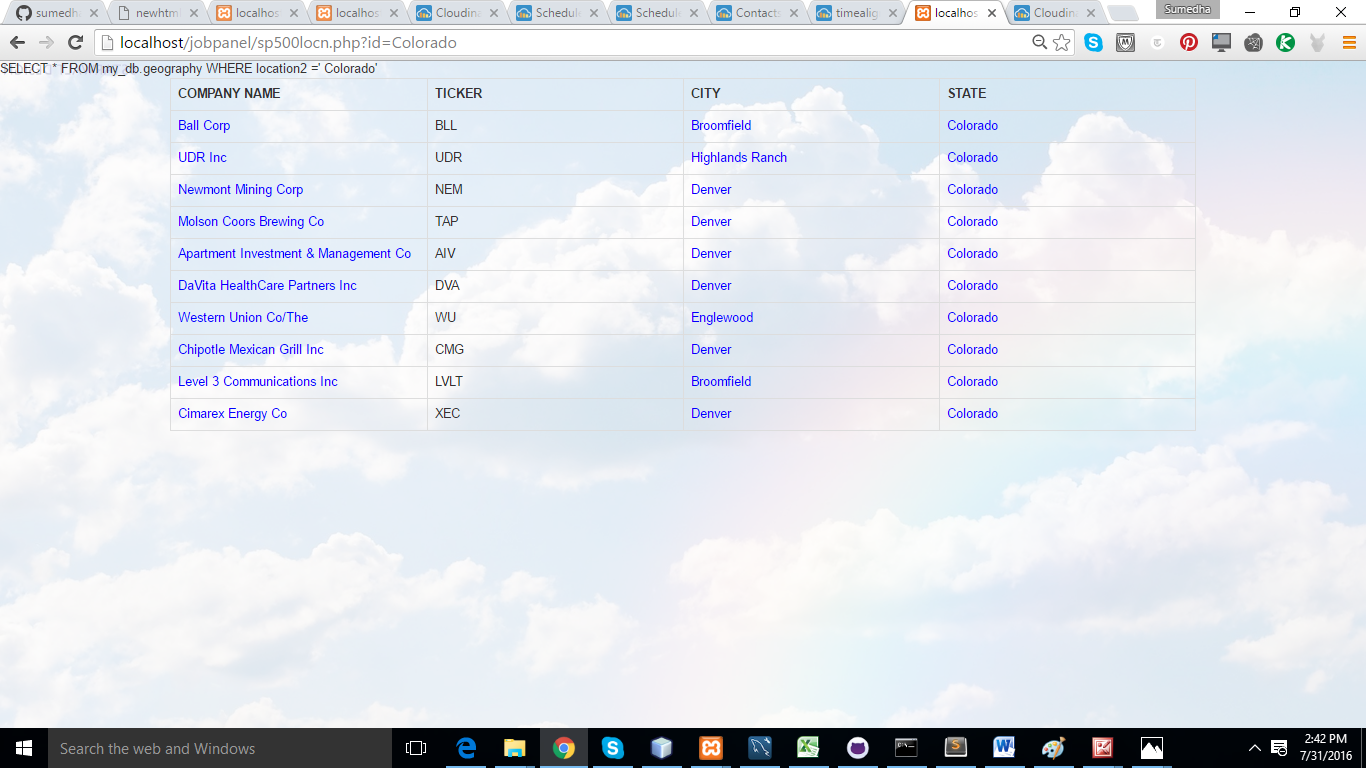Screen dimensions: 1366x768
Task: Click the browser forward arrow
Action: pos(46,43)
